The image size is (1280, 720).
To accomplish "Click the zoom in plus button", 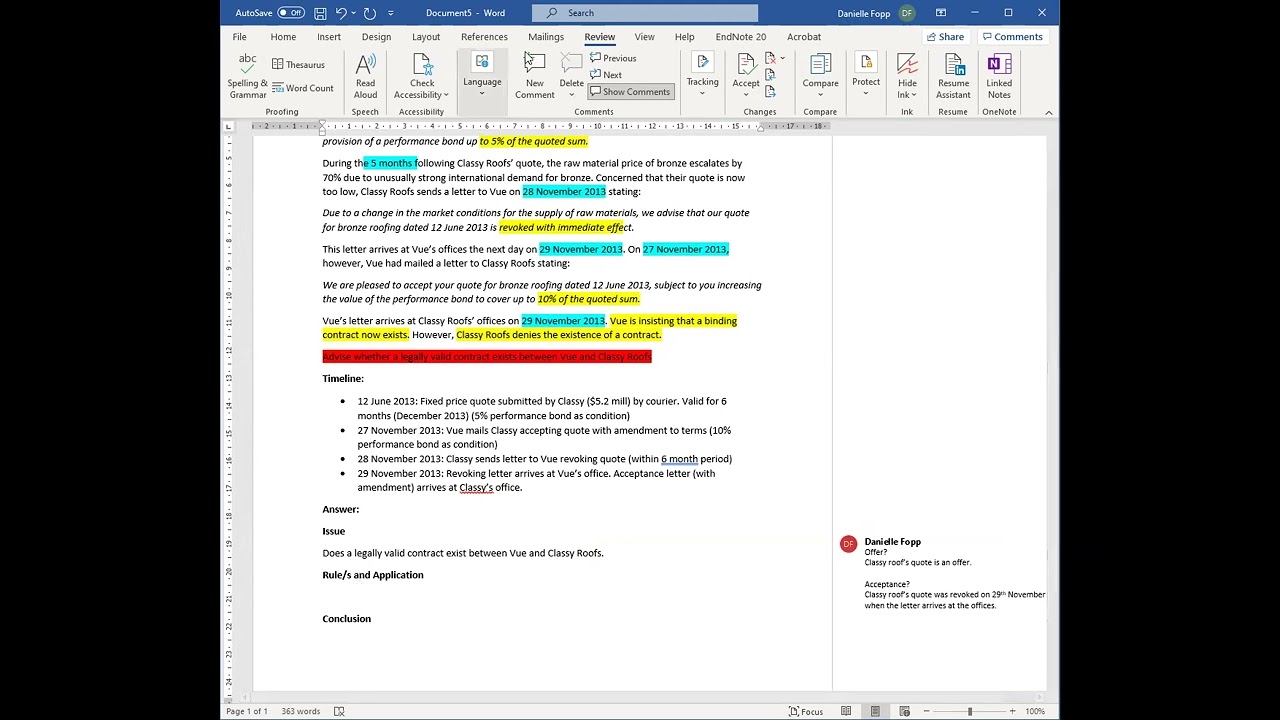I will 1012,711.
